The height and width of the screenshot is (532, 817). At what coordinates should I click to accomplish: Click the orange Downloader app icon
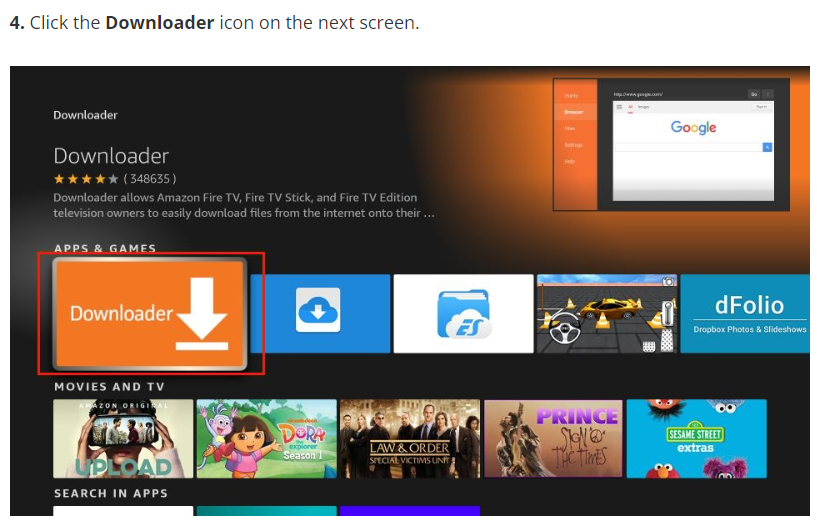tap(150, 313)
